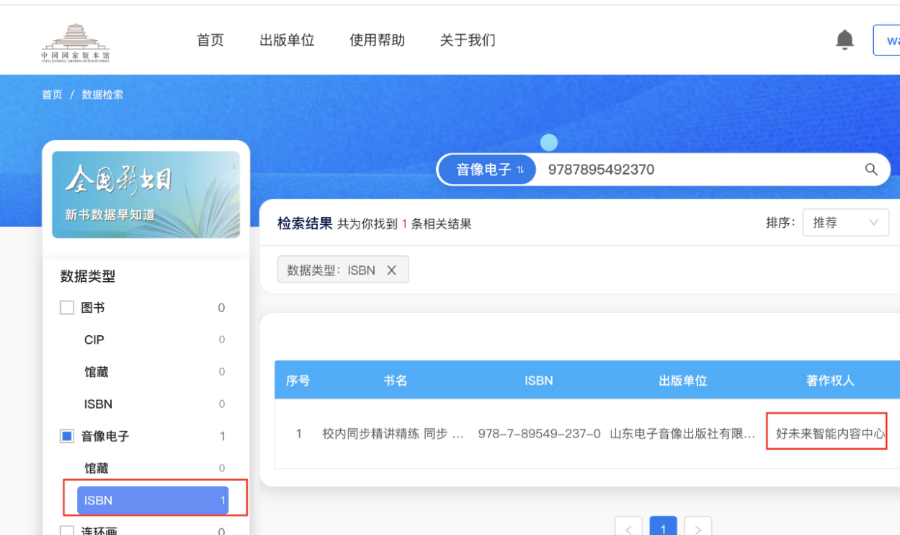Image resolution: width=900 pixels, height=535 pixels.
Task: Check the 连环画 checkbox
Action: (67, 530)
